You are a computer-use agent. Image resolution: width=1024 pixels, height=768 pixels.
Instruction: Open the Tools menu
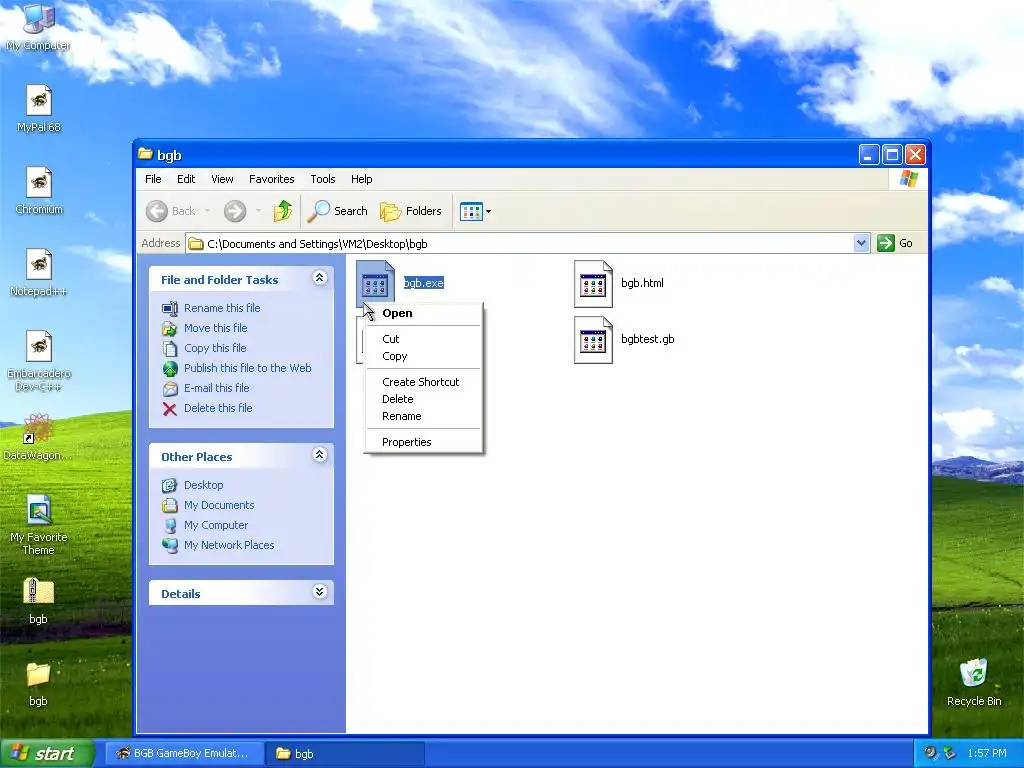323,179
